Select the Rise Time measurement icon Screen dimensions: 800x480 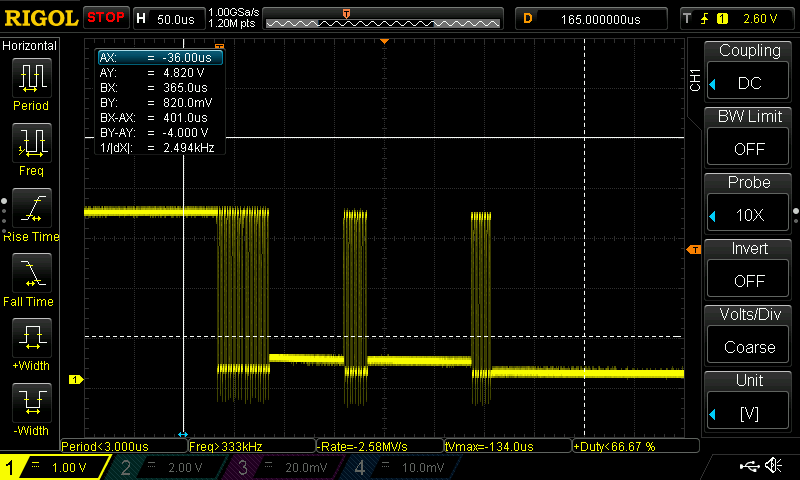tap(32, 208)
